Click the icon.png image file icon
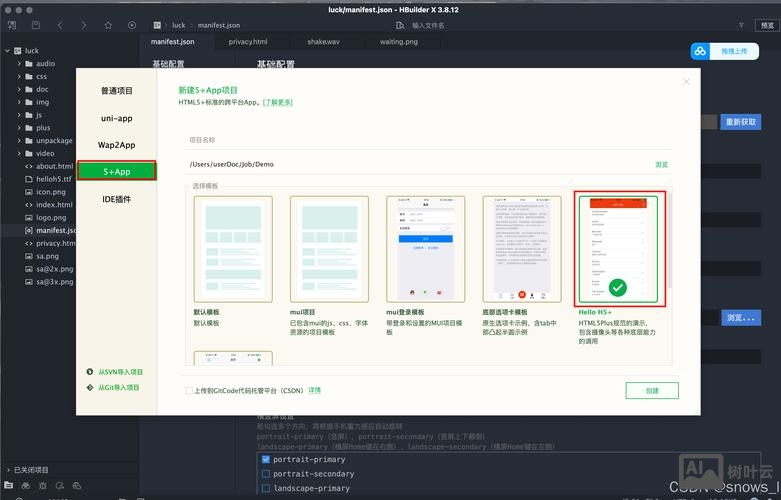Viewport: 781px width, 500px height. [x=29, y=192]
